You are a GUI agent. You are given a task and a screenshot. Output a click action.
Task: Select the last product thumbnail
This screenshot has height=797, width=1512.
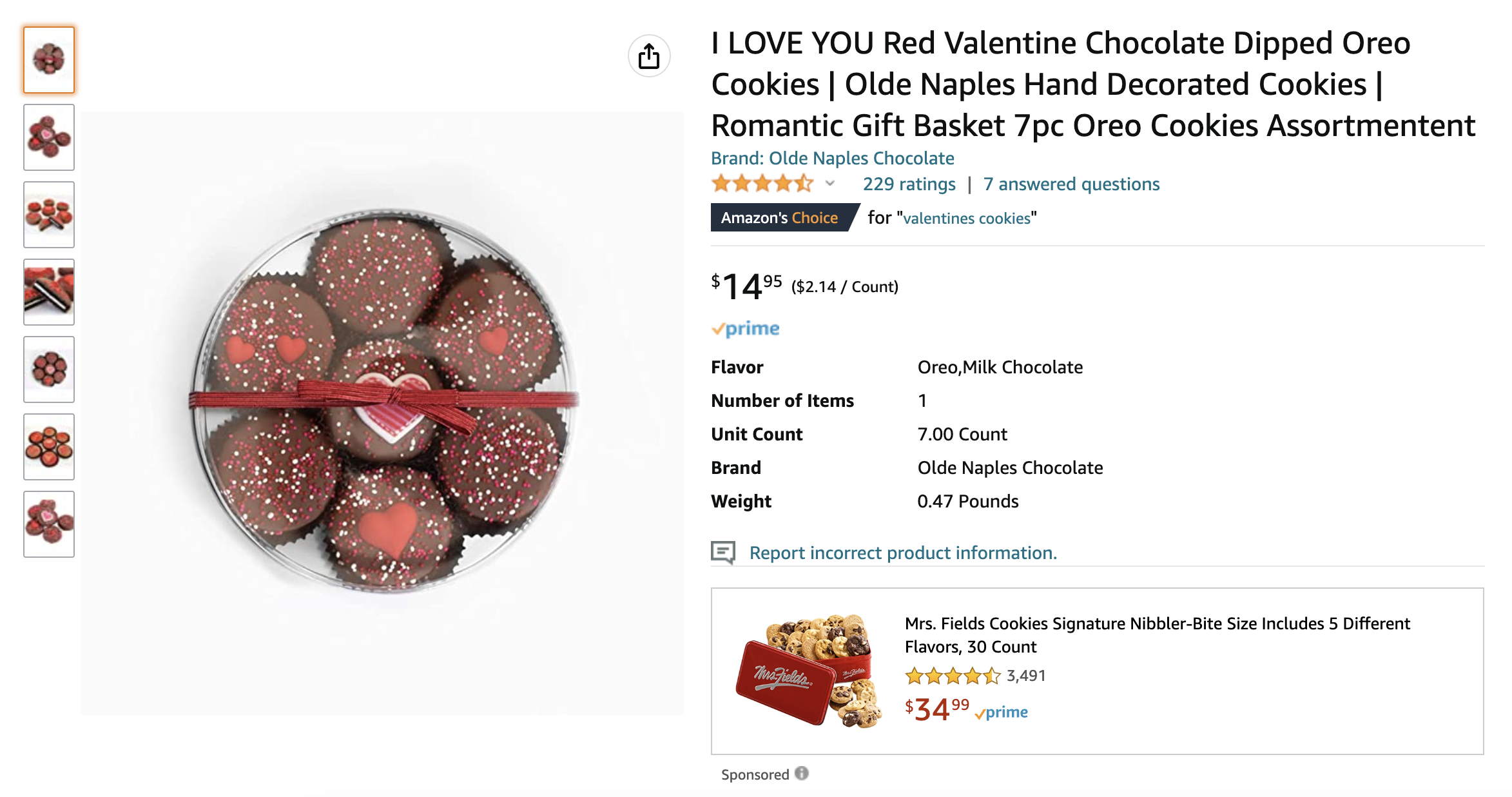pyautogui.click(x=49, y=524)
